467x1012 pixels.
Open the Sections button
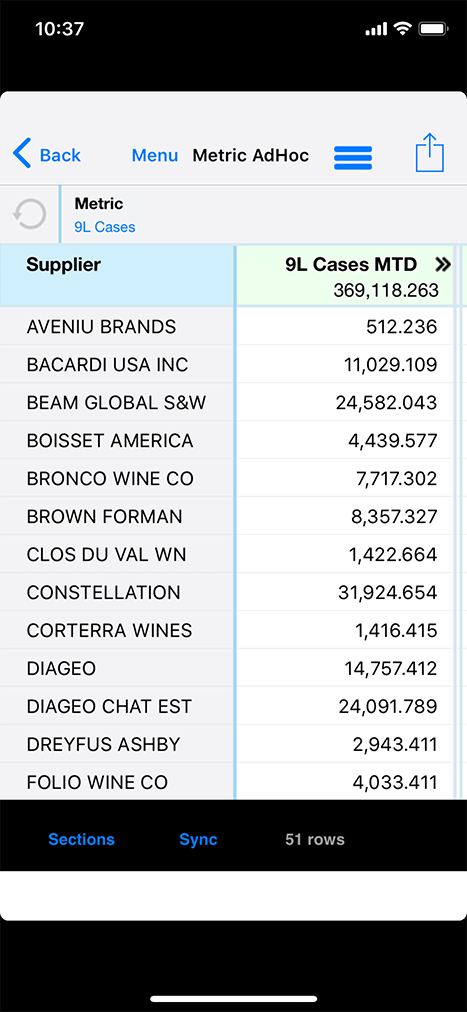[81, 840]
